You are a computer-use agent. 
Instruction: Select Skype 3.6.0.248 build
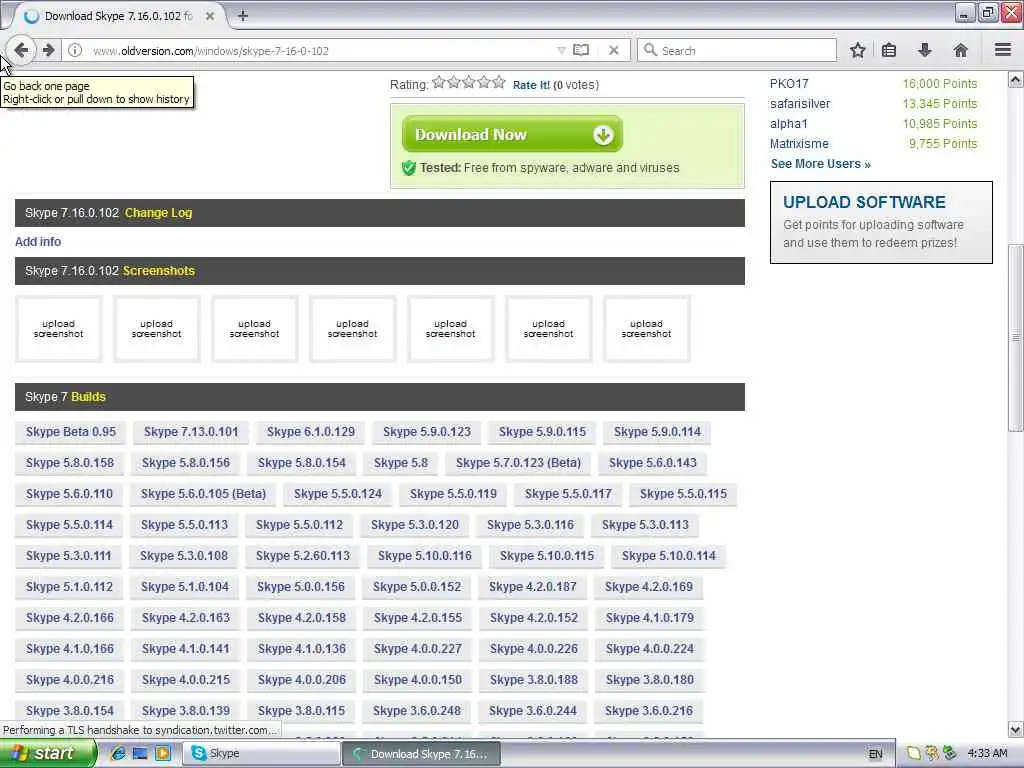coord(417,711)
